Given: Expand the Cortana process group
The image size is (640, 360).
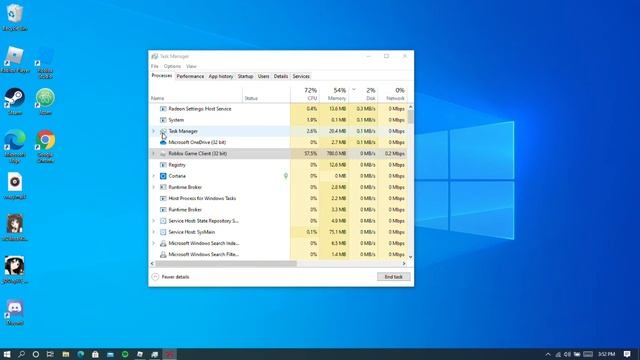Looking at the screenshot, I should [154, 176].
